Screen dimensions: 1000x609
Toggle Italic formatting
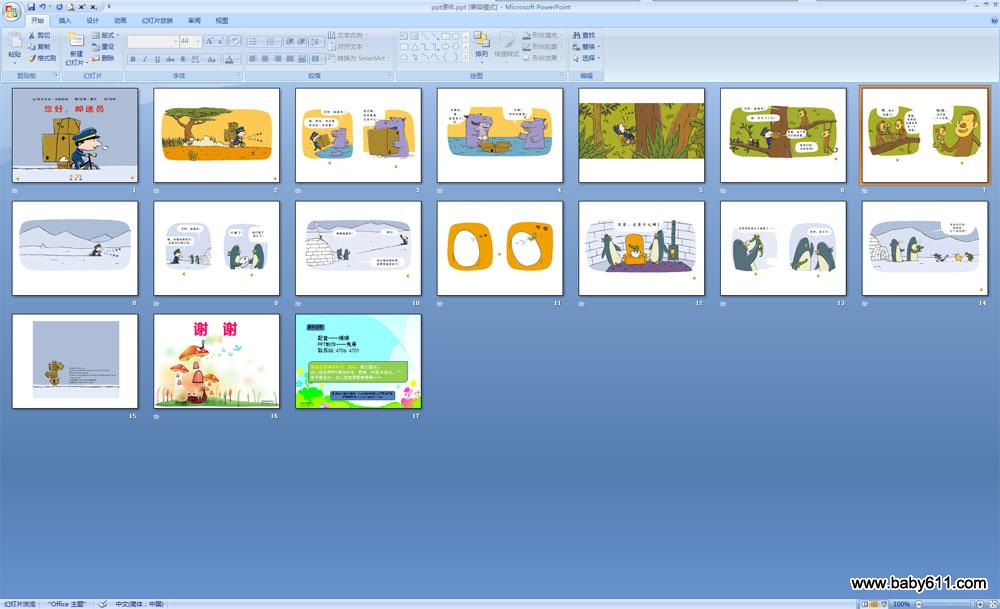[145, 59]
